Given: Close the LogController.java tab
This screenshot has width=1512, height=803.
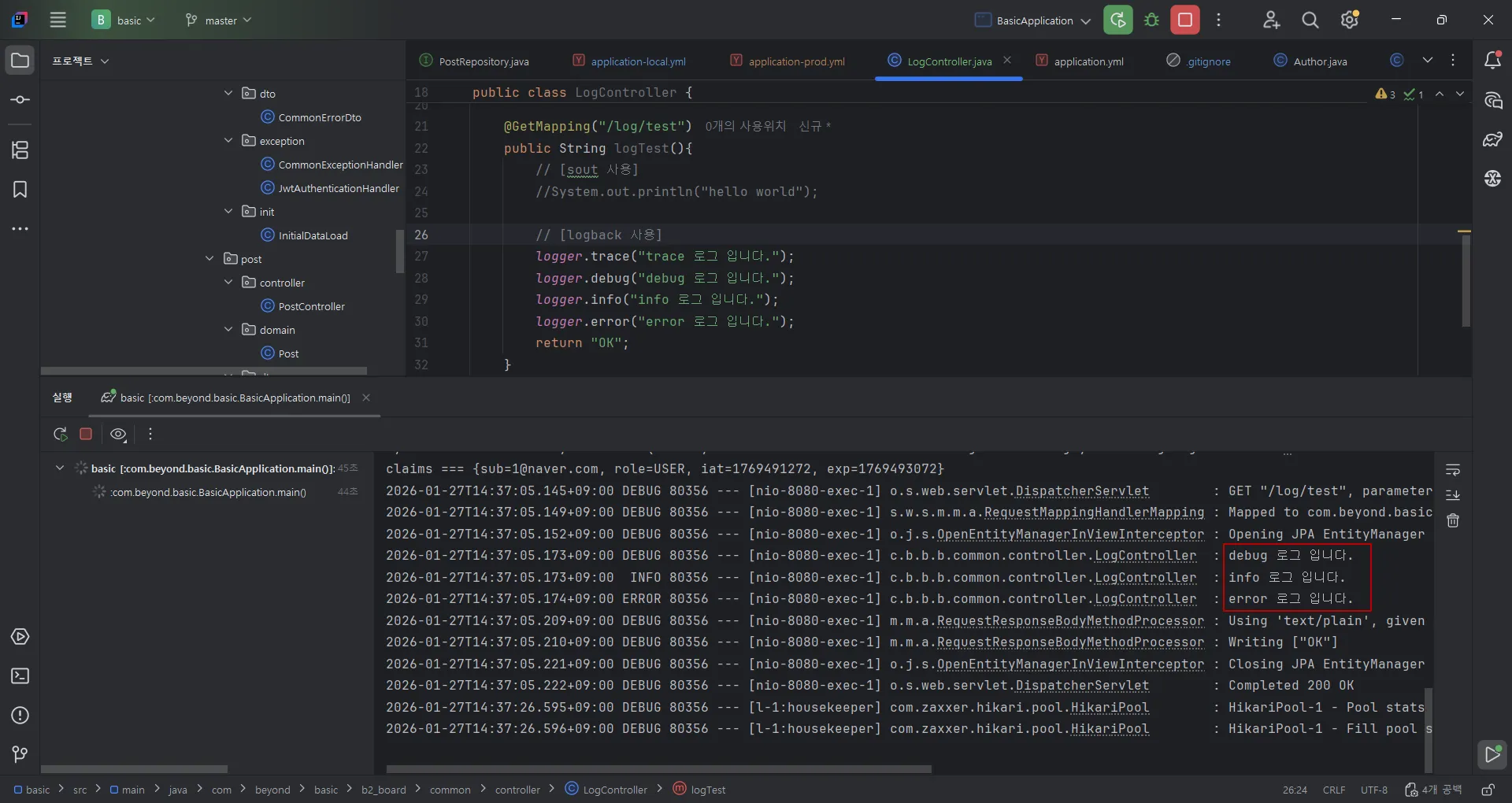Looking at the screenshot, I should 1007,61.
